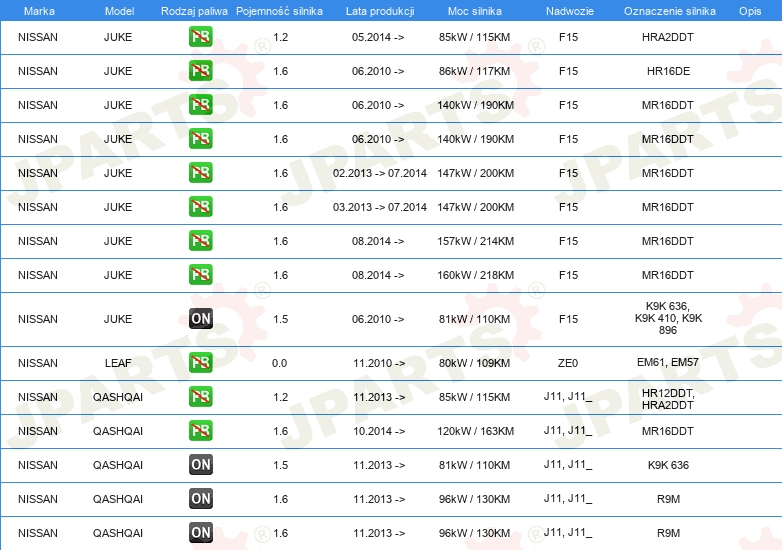Select the Marka column header

39,11
